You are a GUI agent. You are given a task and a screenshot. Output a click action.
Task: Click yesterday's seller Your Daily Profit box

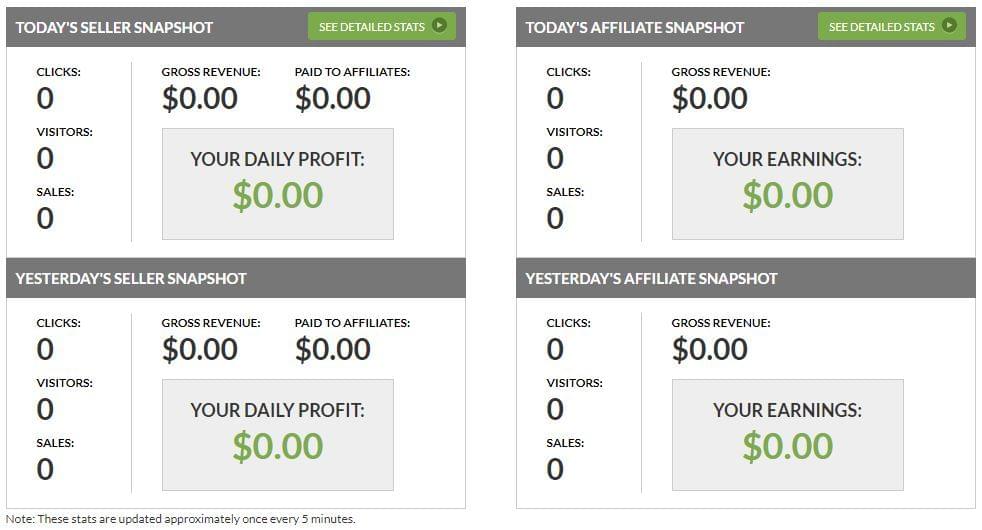click(x=277, y=434)
